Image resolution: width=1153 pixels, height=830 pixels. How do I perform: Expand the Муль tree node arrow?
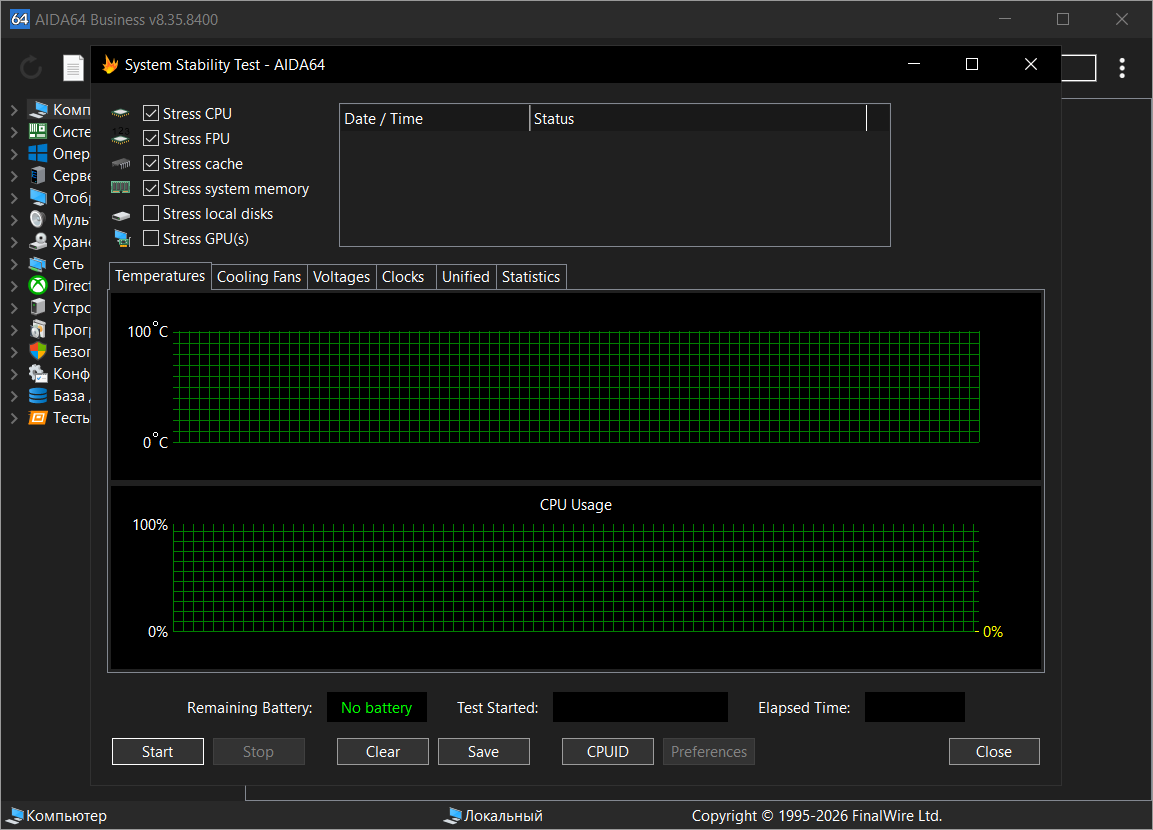coord(14,220)
